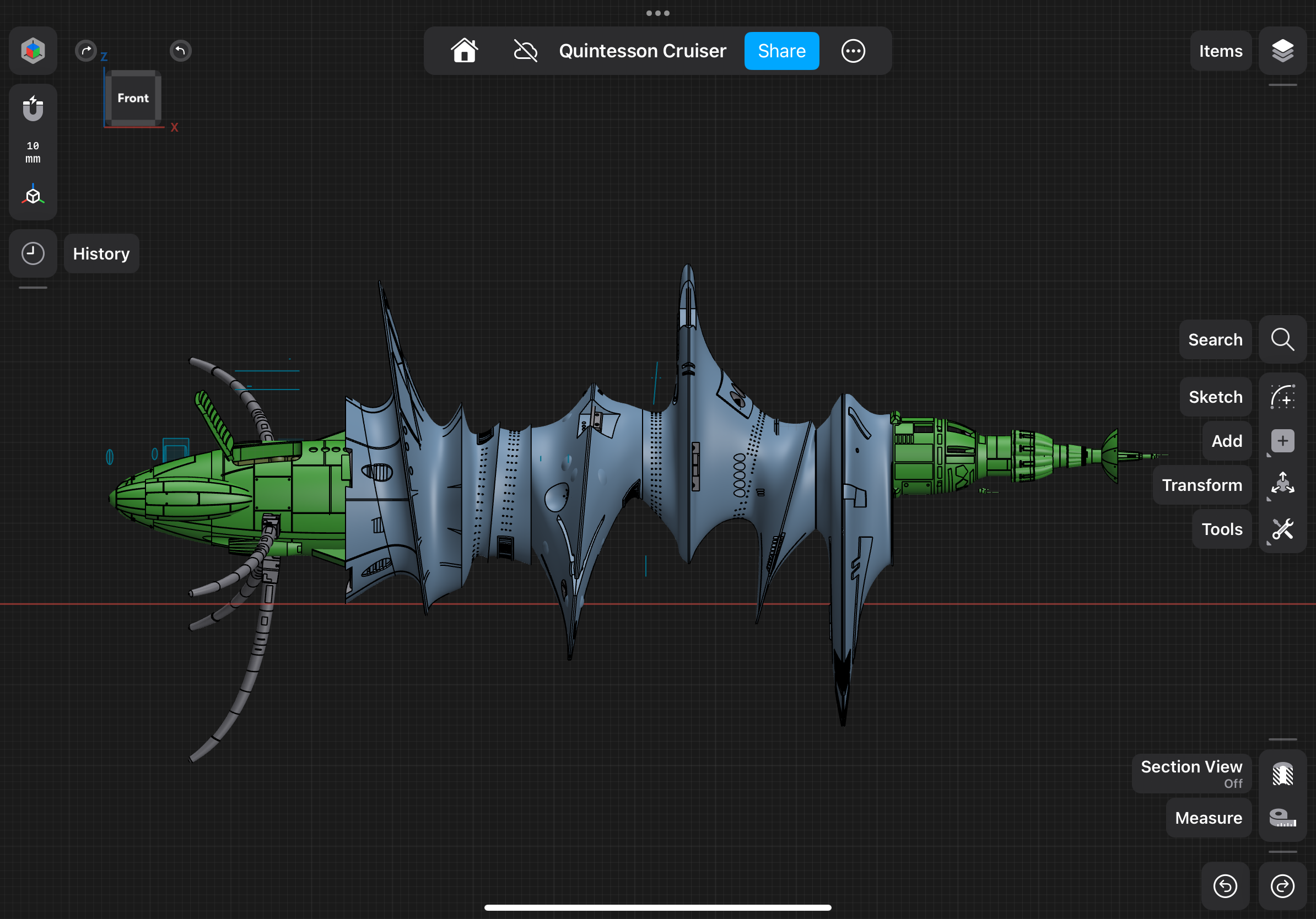The image size is (1316, 919).
Task: Undo the last action
Action: click(1226, 886)
